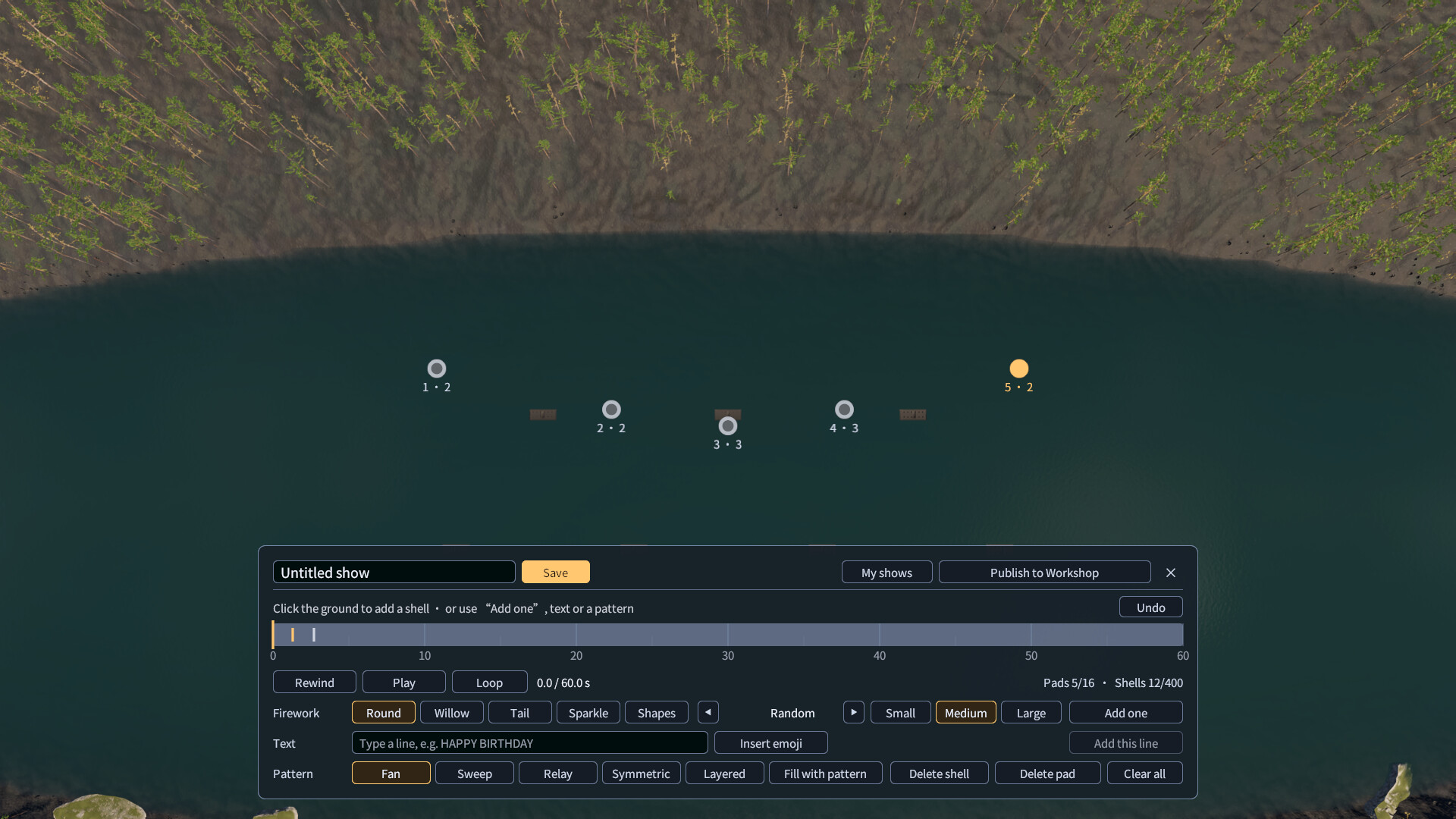
Task: Choose the Sparkle firework type
Action: (x=588, y=712)
